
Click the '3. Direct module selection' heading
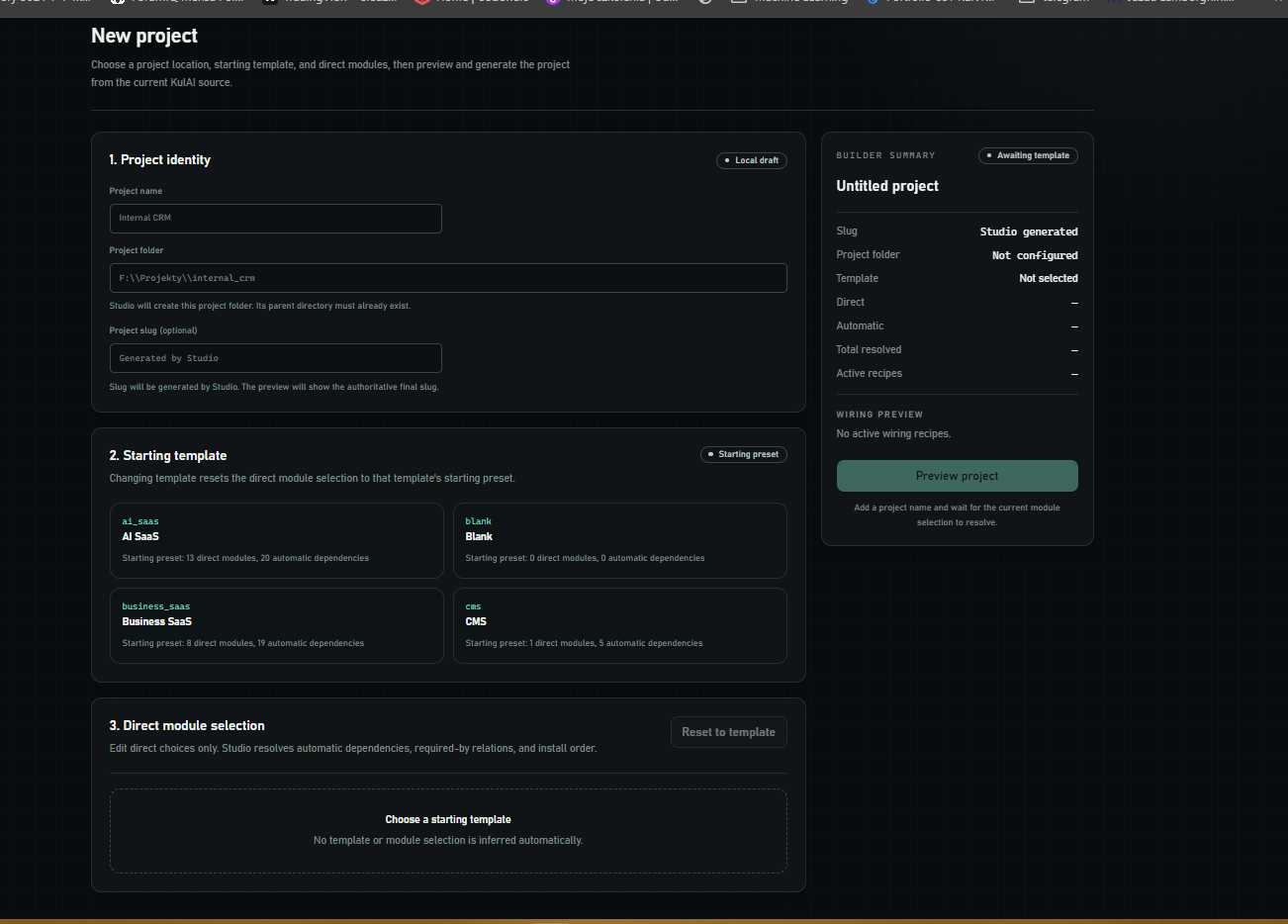(x=187, y=726)
